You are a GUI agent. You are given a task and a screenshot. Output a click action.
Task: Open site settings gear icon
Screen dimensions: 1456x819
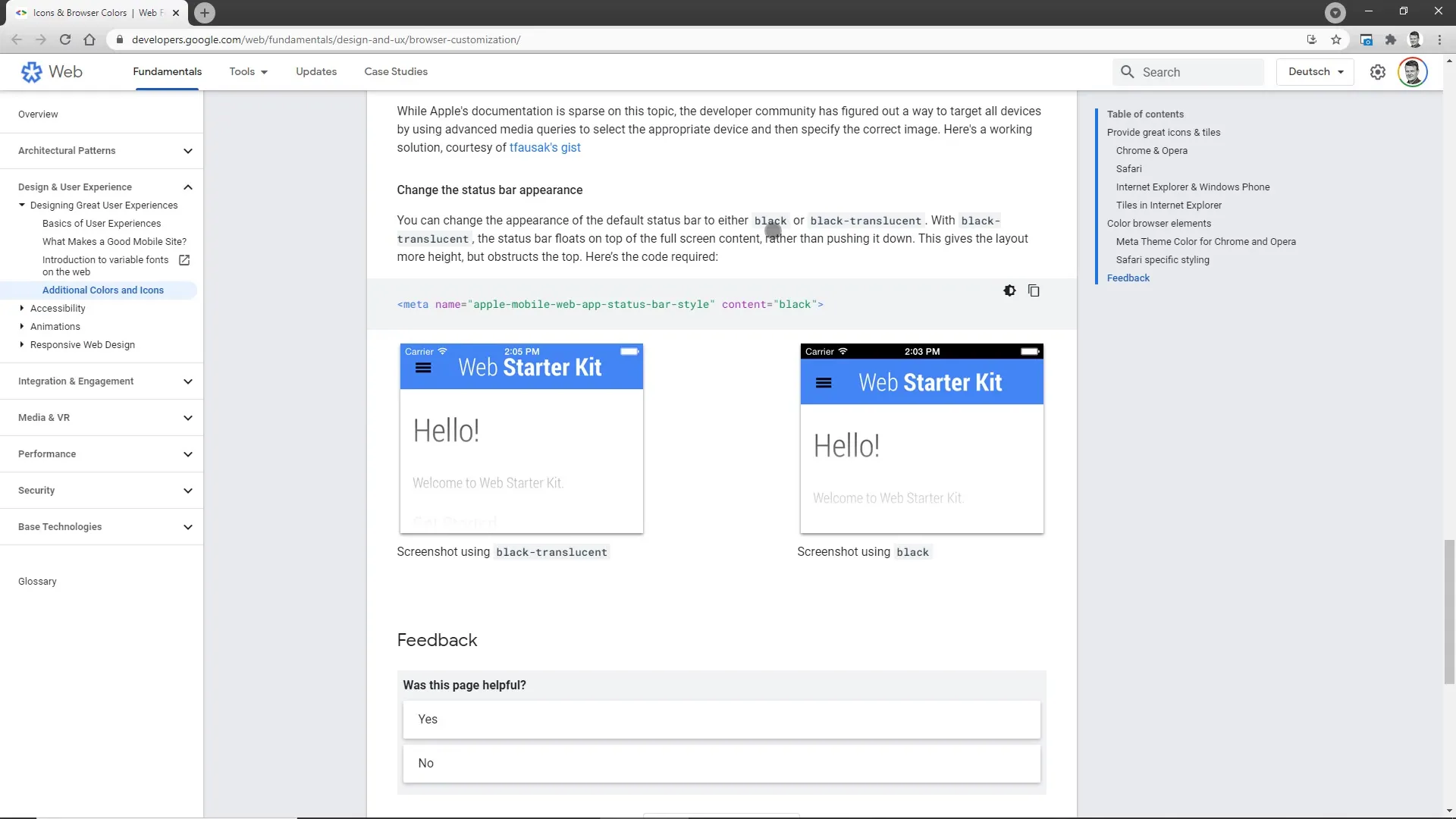pyautogui.click(x=1378, y=72)
